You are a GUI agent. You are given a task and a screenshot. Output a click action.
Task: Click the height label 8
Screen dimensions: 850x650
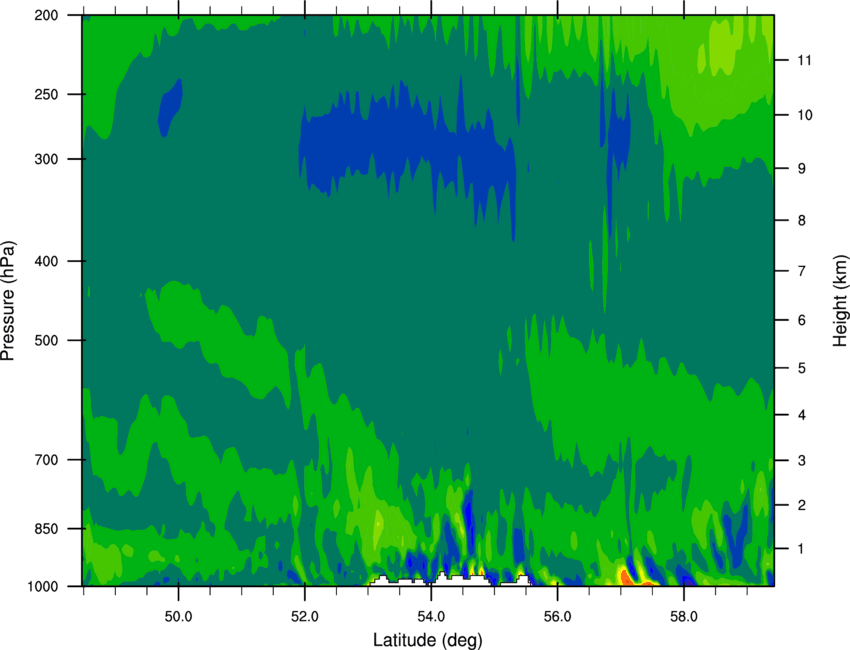tap(802, 220)
